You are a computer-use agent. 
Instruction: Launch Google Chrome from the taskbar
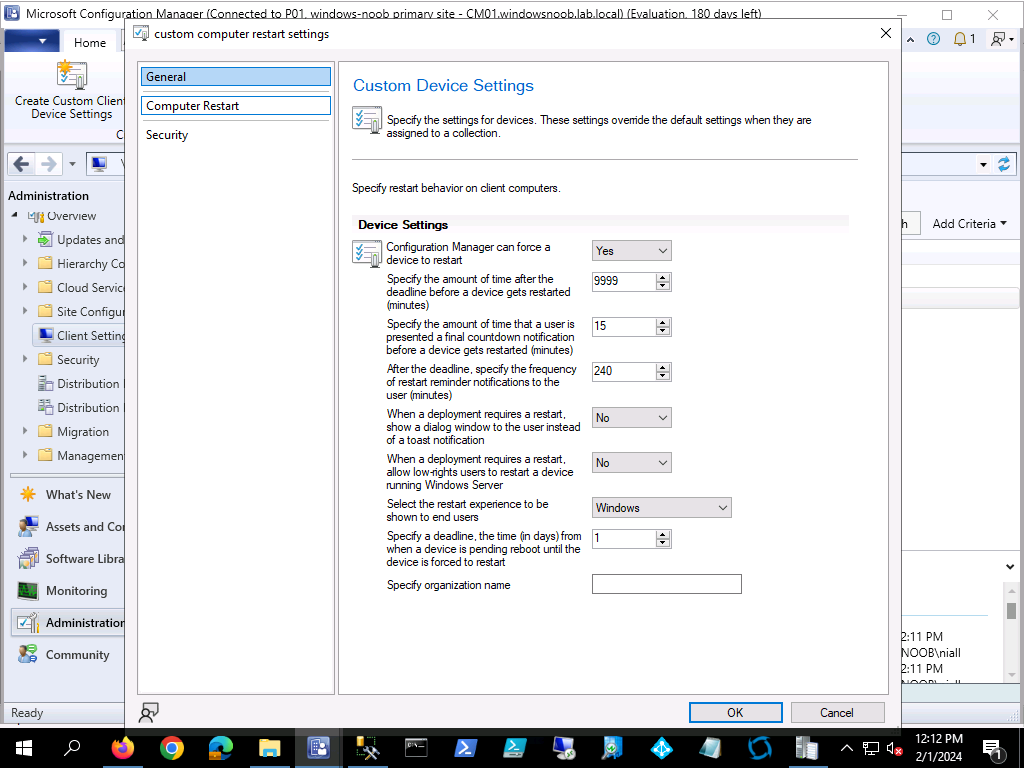click(172, 748)
